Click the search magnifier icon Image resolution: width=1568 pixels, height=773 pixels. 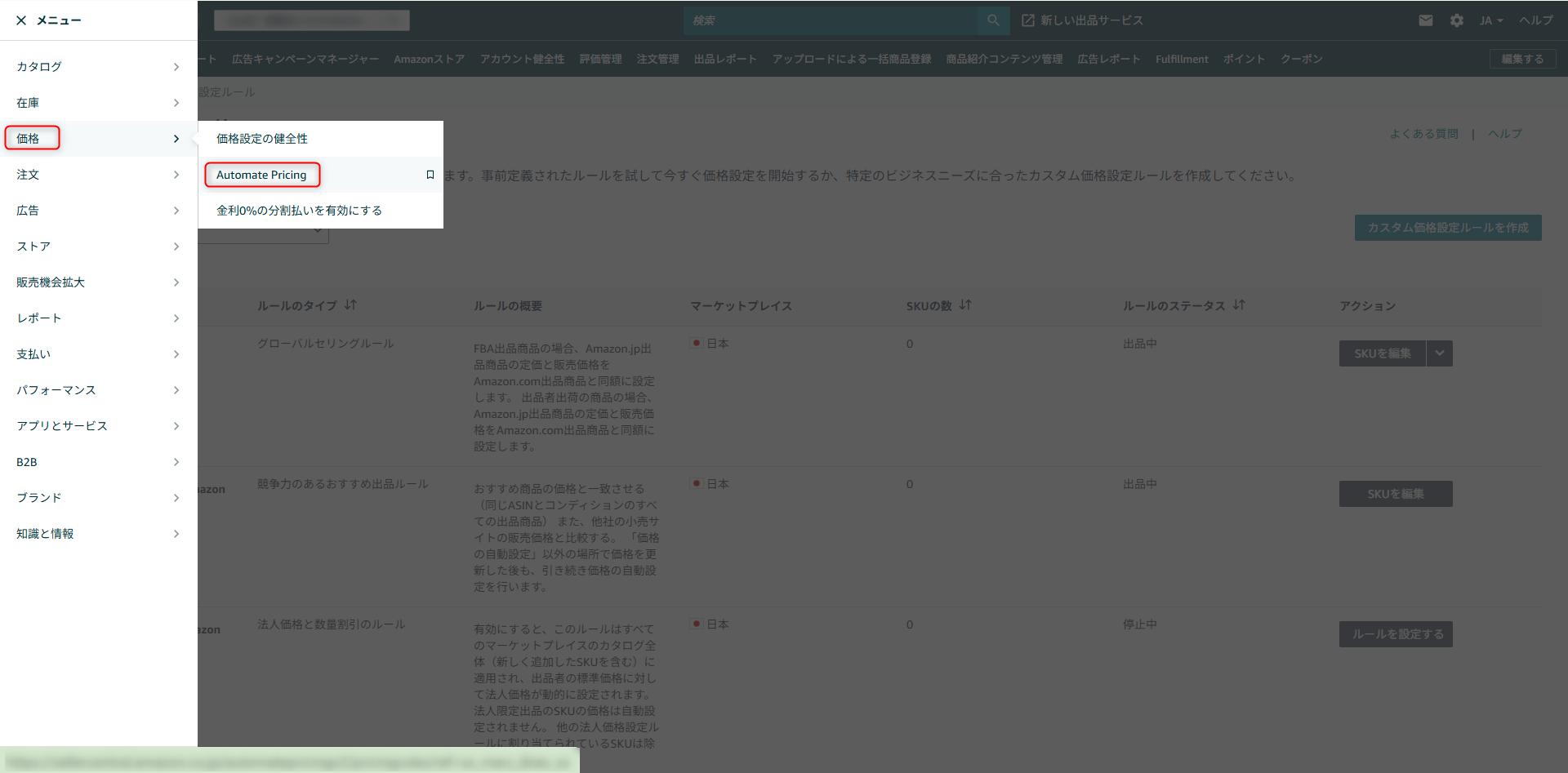993,20
